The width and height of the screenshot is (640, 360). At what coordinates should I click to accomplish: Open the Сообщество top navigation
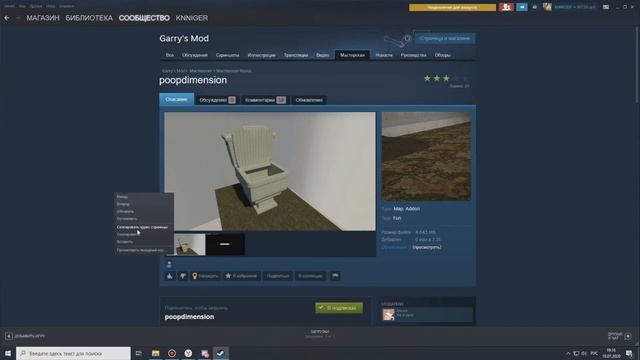pos(144,18)
